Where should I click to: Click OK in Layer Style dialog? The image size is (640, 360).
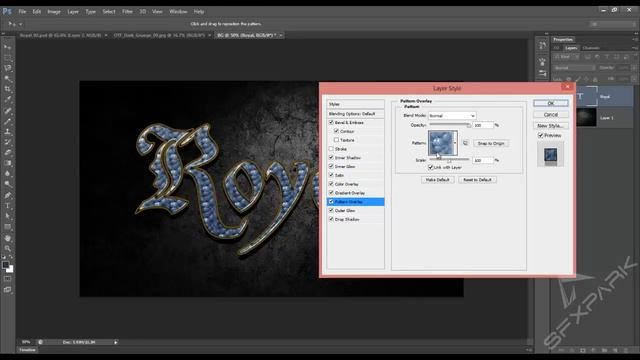pyautogui.click(x=551, y=103)
